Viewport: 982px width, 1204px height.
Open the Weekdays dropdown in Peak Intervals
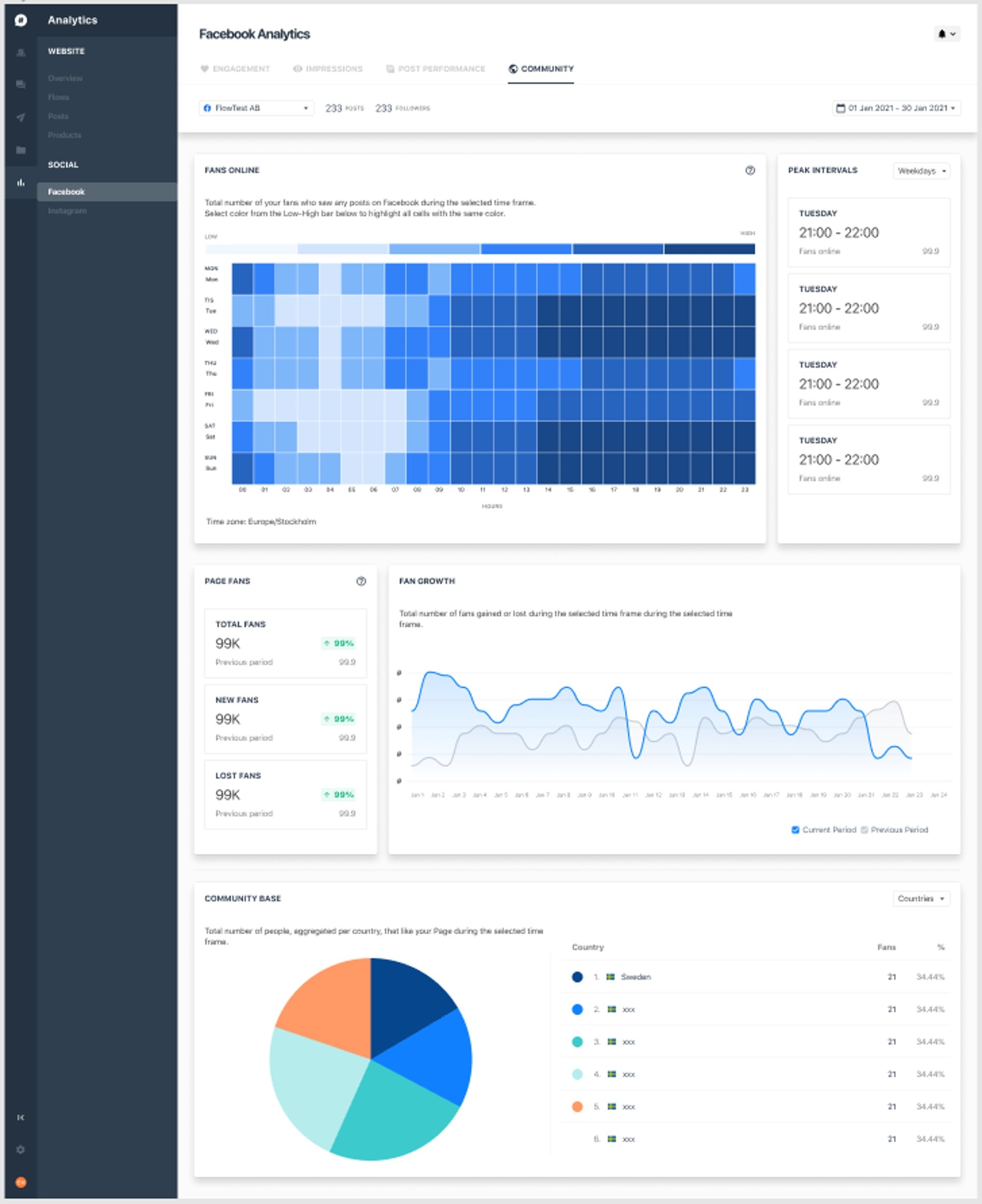[921, 171]
